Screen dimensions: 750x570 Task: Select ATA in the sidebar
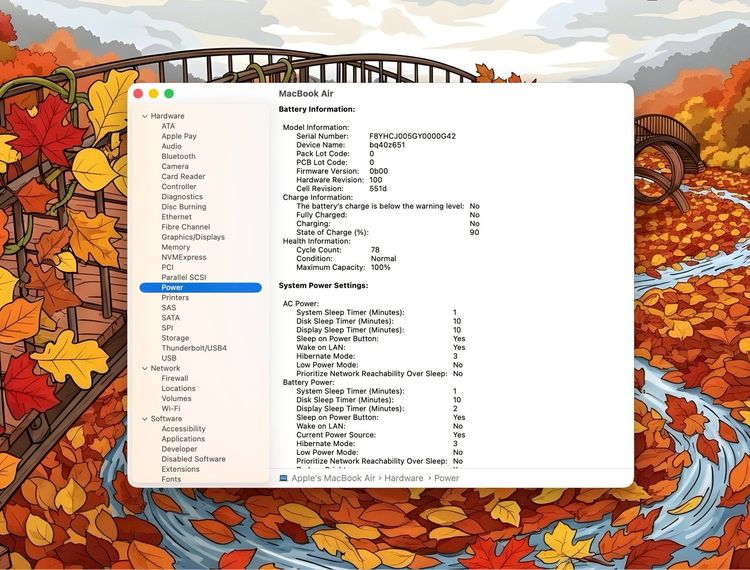point(168,126)
